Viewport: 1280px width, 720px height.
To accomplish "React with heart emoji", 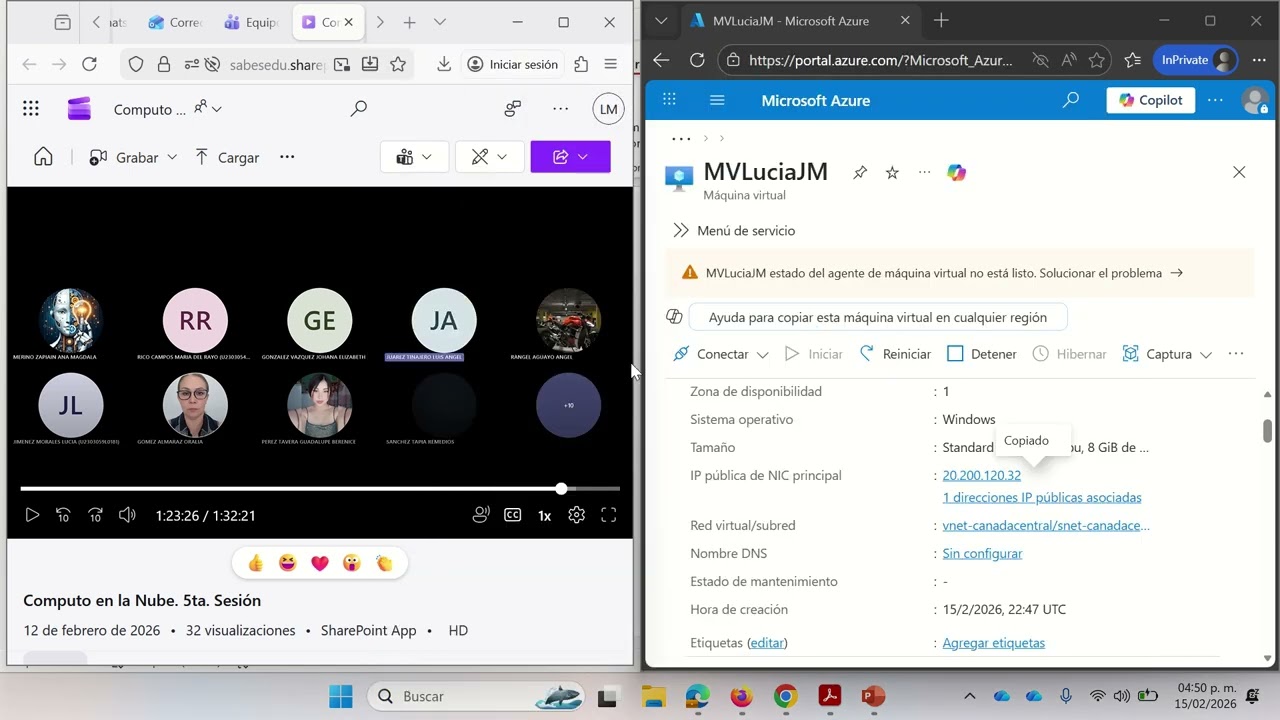I will point(320,563).
